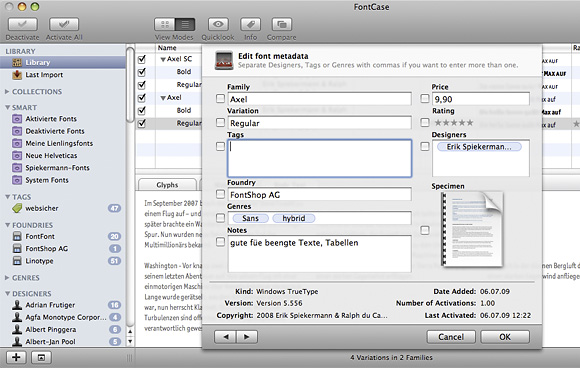Click the Compare toolbar icon
Viewport: 580px width, 368px height.
coord(282,24)
